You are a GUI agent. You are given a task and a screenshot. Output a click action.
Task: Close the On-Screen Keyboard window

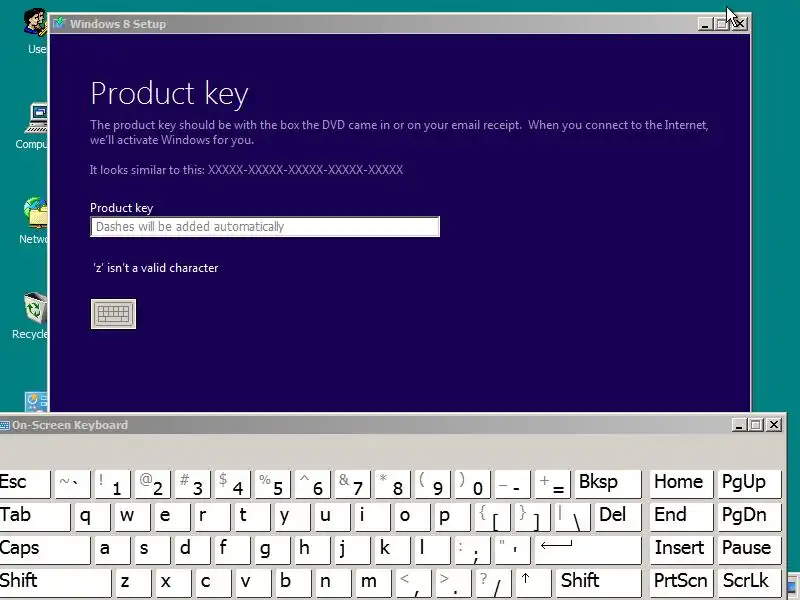pyautogui.click(x=774, y=424)
